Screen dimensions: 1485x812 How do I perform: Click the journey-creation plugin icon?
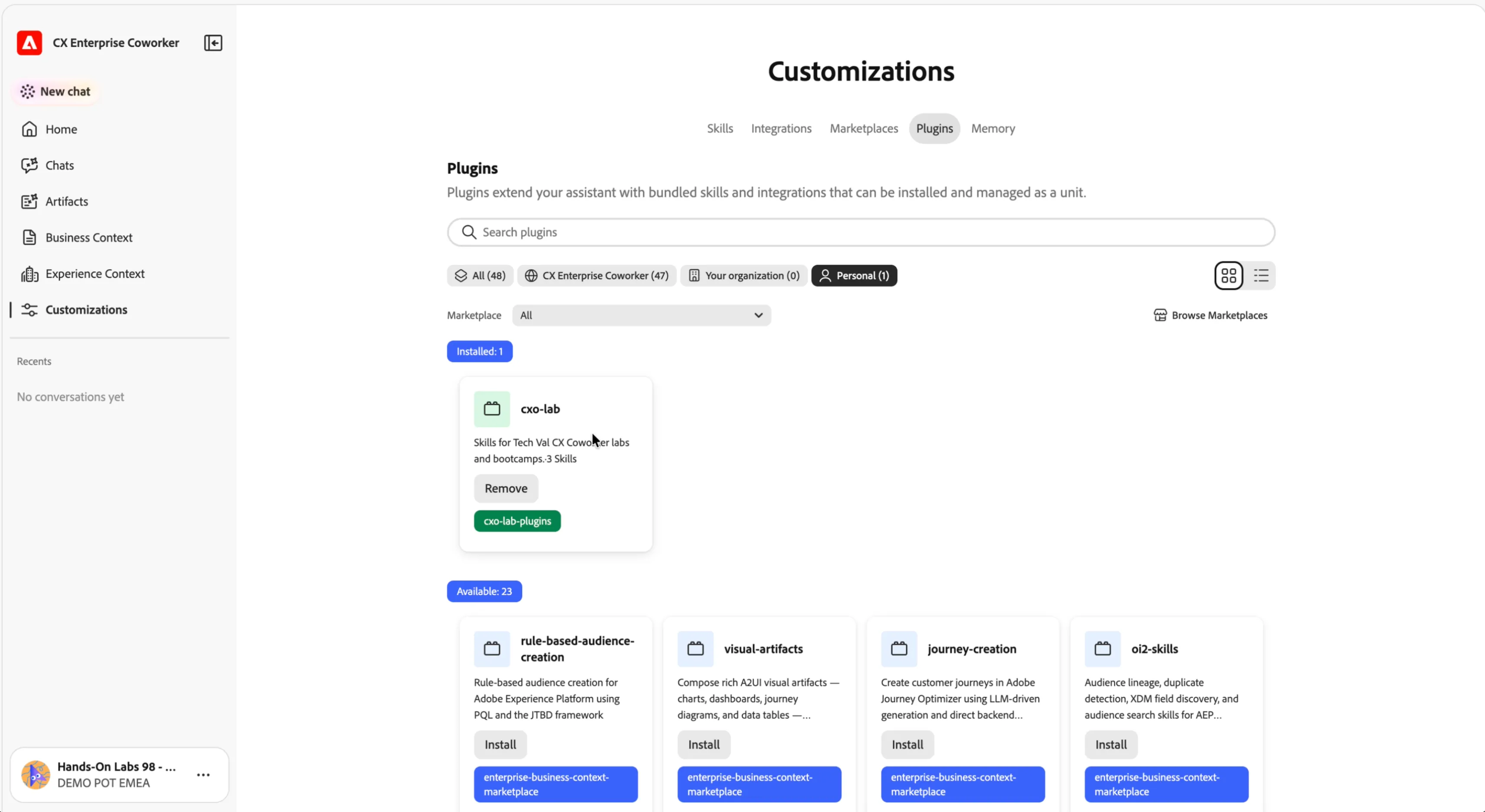(899, 649)
